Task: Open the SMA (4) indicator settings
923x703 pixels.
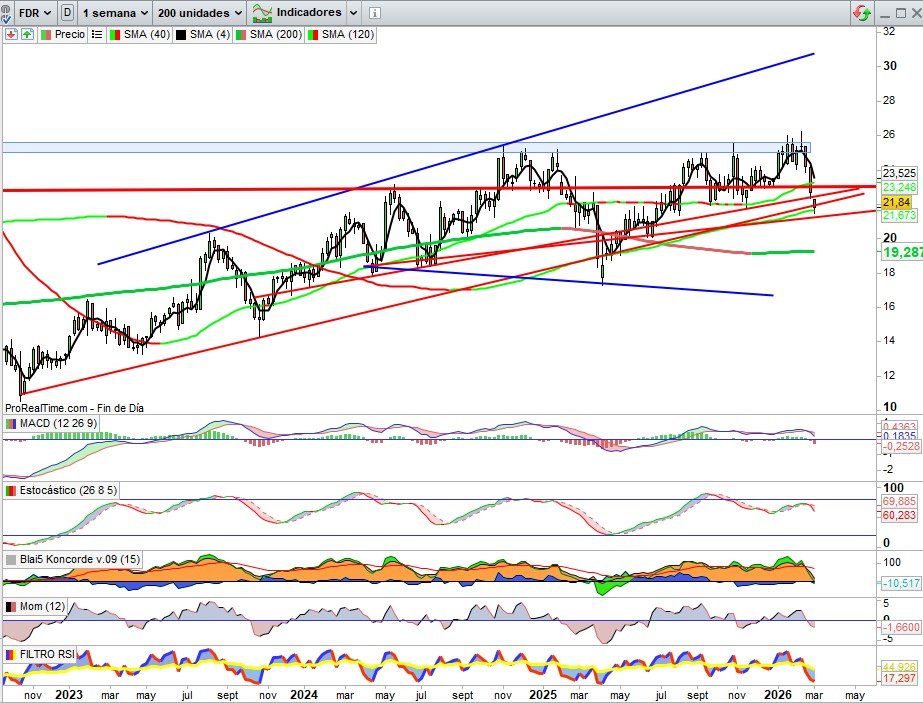Action: point(203,35)
